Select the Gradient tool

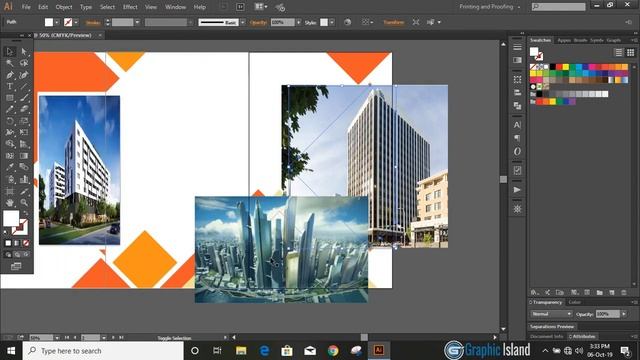(24, 156)
